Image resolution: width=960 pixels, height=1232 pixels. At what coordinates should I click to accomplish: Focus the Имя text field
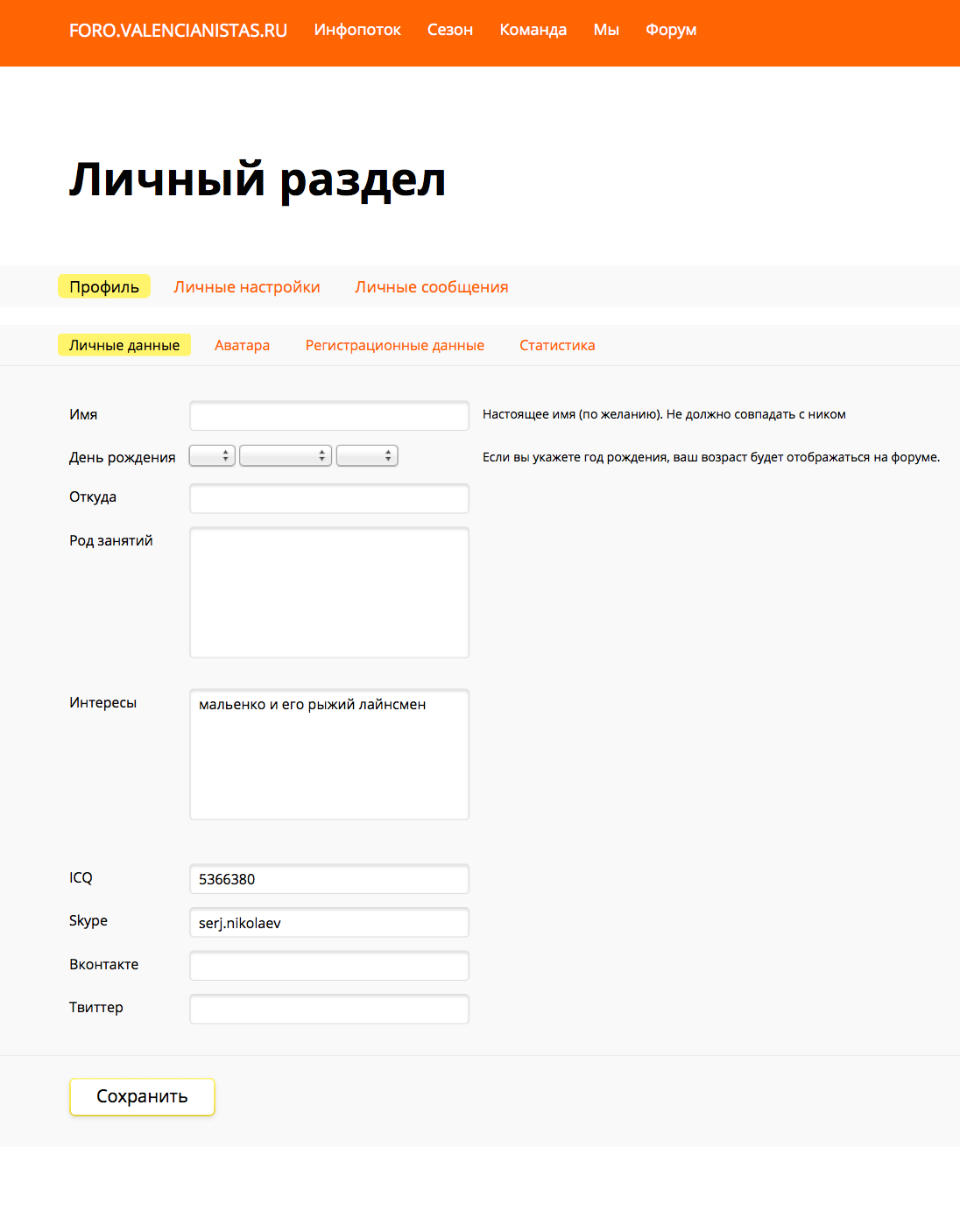click(329, 416)
